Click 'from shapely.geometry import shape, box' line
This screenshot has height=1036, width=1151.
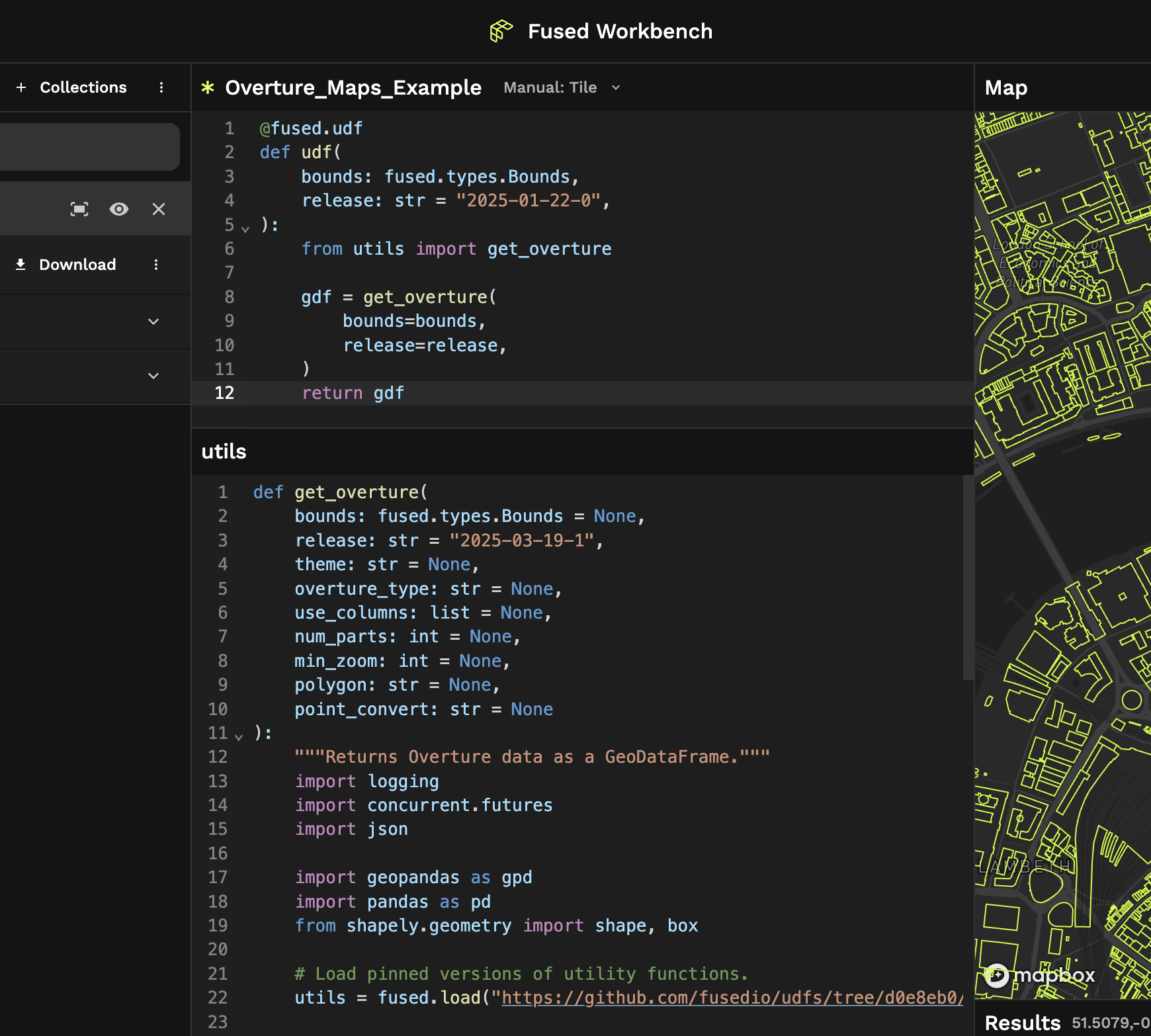click(x=496, y=926)
